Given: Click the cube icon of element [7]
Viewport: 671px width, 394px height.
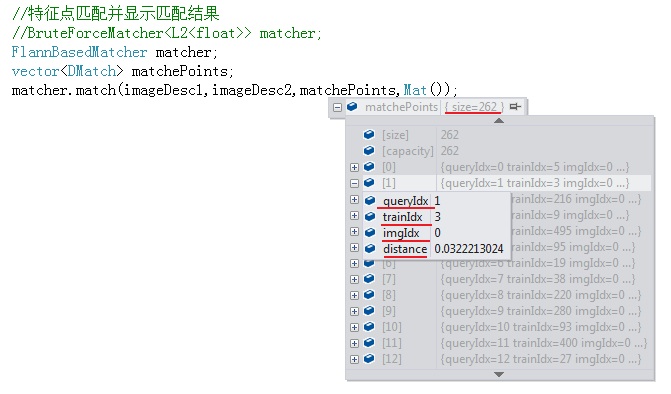Looking at the screenshot, I should click(369, 278).
